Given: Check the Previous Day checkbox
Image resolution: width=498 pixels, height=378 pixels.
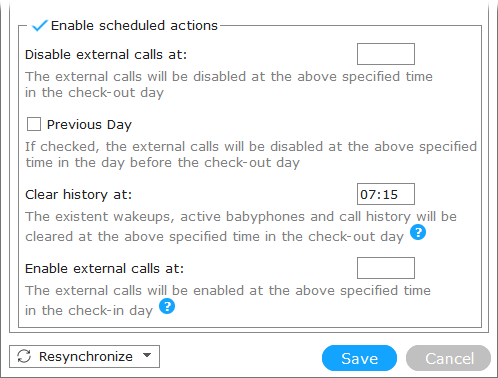Looking at the screenshot, I should pos(34,124).
